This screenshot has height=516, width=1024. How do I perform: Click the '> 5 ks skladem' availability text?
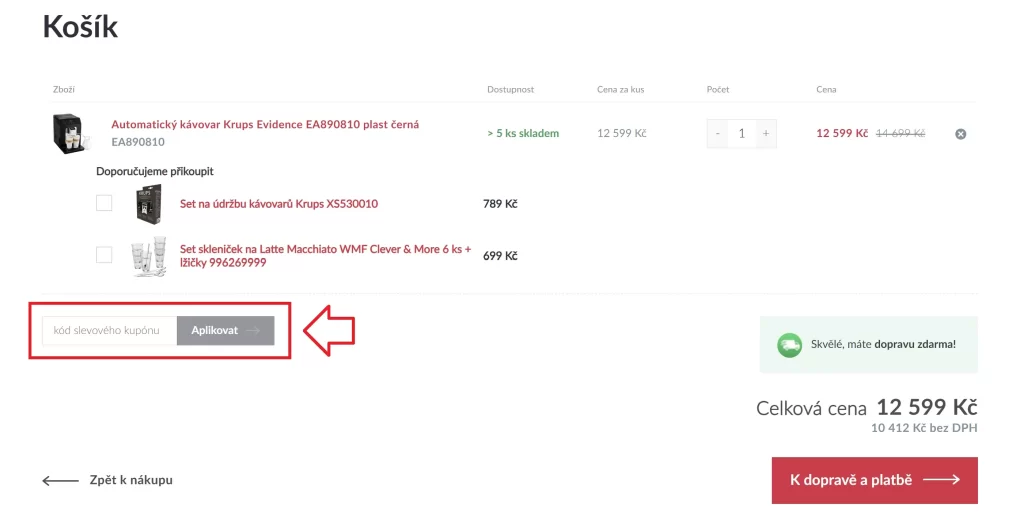(523, 133)
